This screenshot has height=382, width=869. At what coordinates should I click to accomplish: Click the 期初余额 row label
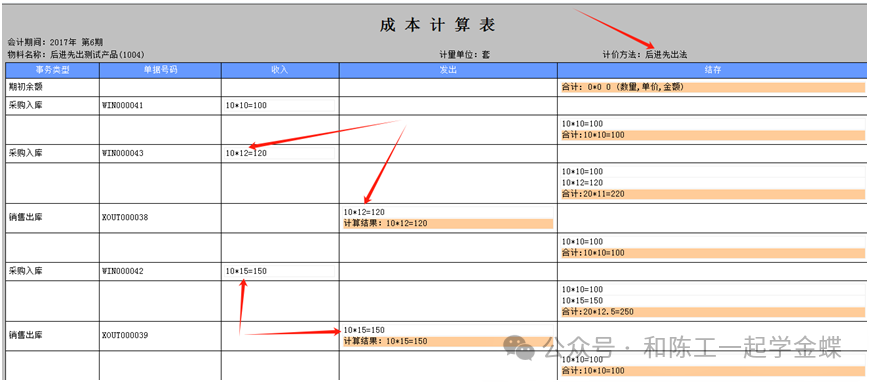coord(24,87)
